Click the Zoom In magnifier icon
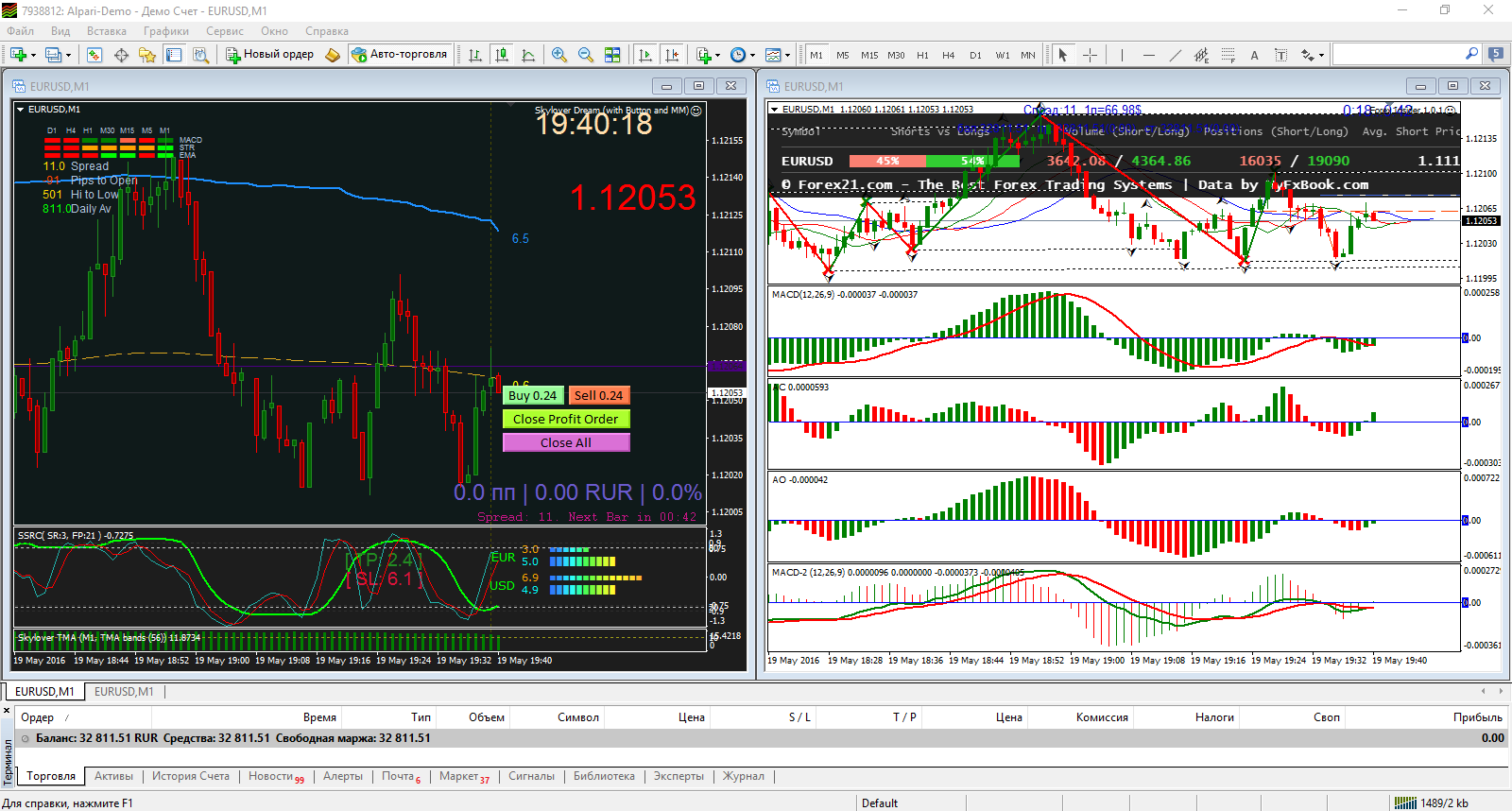1512x811 pixels. click(559, 55)
